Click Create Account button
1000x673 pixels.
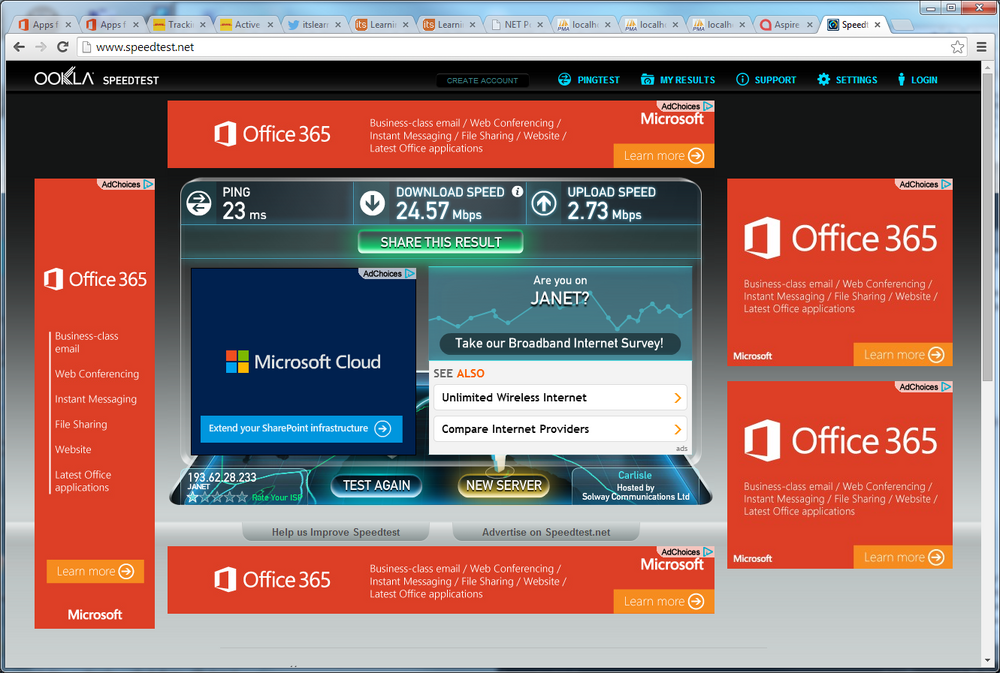pyautogui.click(x=482, y=80)
